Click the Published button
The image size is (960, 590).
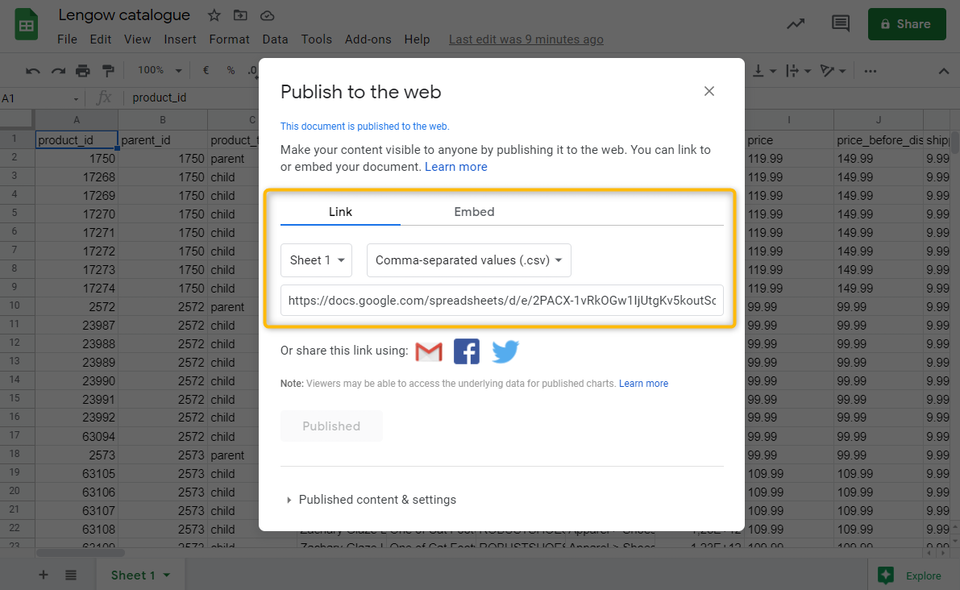pyautogui.click(x=331, y=426)
